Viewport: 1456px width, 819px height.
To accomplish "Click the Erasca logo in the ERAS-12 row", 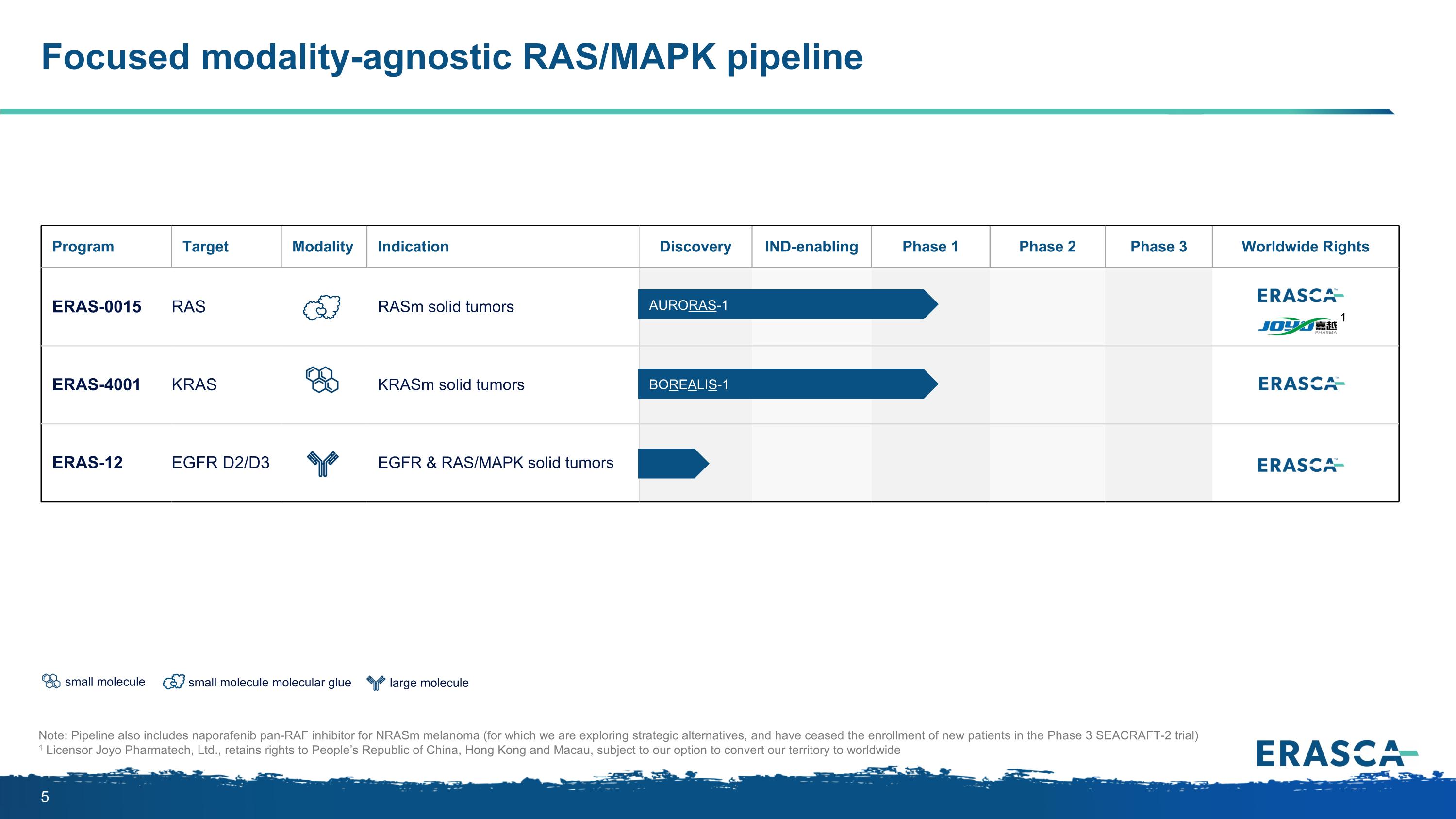I will pos(1300,465).
